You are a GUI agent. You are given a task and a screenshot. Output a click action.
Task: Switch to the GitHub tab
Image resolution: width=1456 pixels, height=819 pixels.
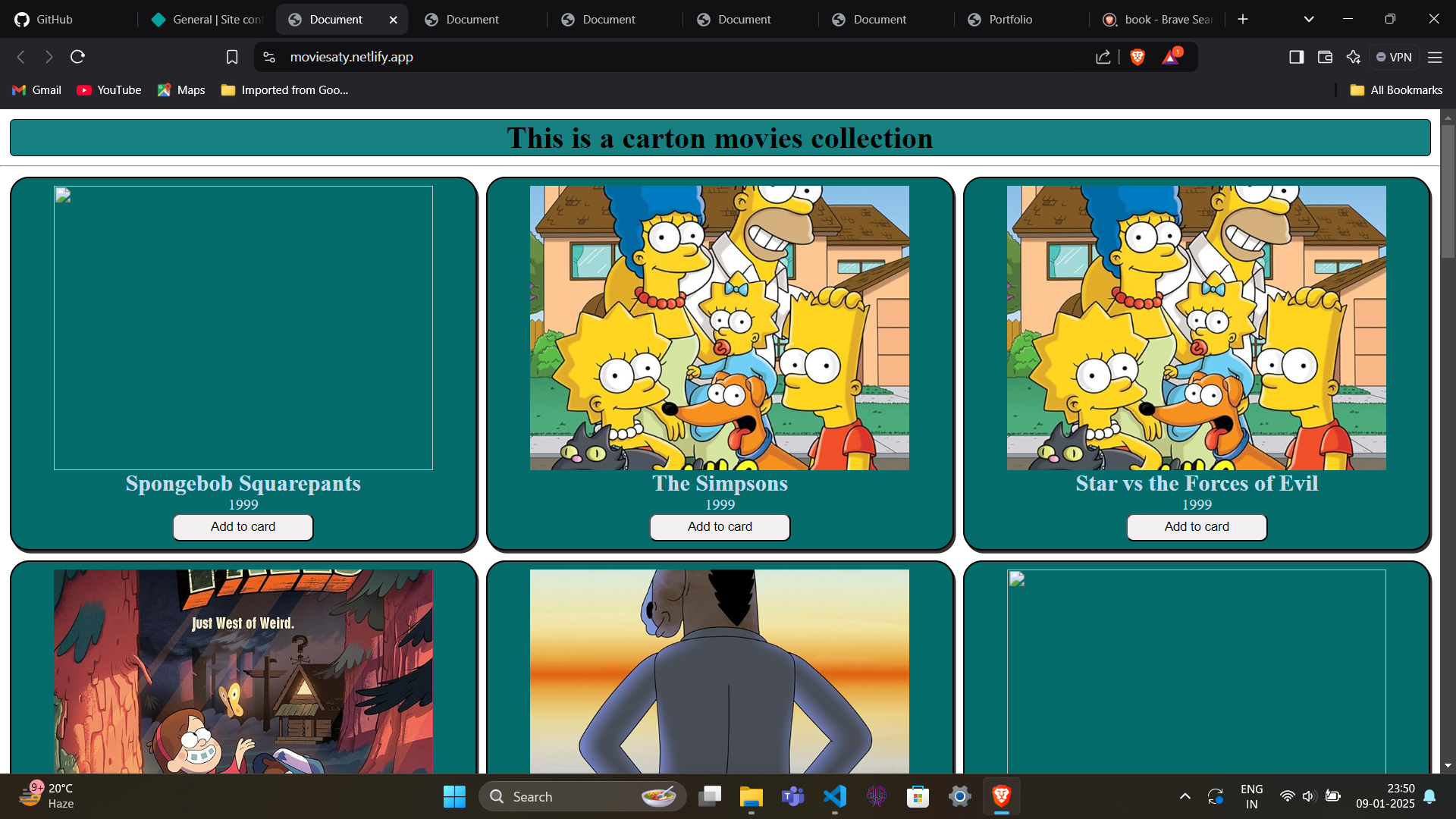(71, 20)
